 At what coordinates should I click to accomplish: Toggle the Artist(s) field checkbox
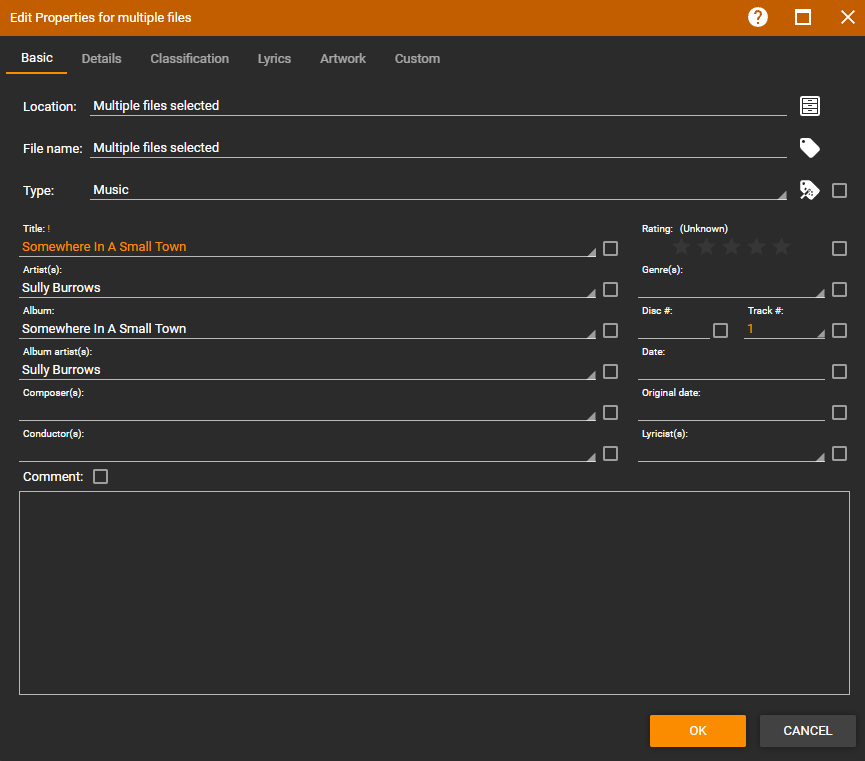(610, 289)
